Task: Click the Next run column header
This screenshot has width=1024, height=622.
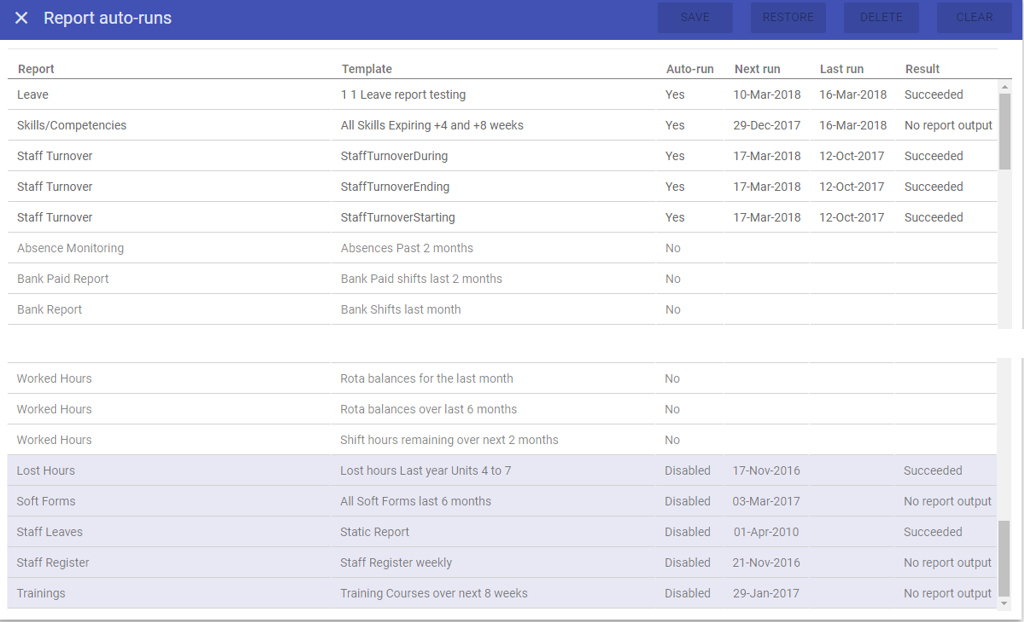Action: pyautogui.click(x=757, y=69)
